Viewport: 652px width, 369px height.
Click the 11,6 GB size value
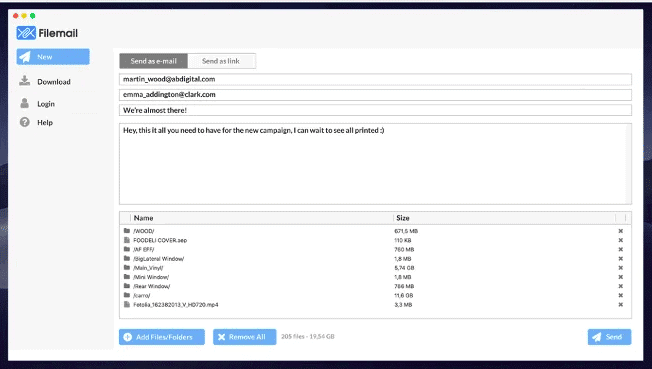[x=403, y=295]
